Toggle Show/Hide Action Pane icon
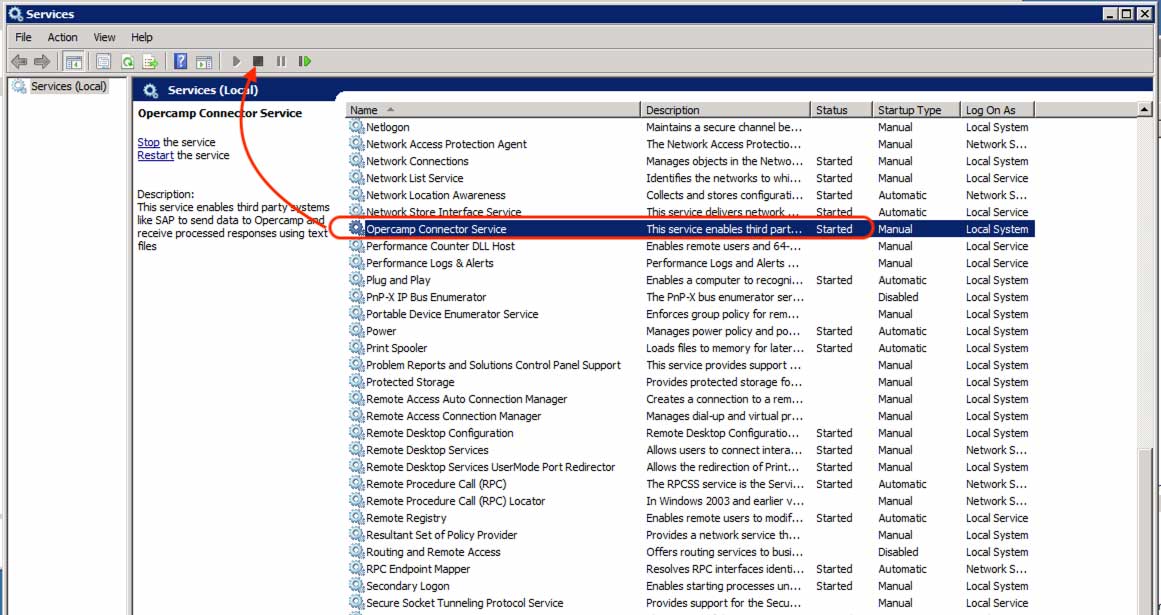1161x615 pixels. tap(204, 62)
